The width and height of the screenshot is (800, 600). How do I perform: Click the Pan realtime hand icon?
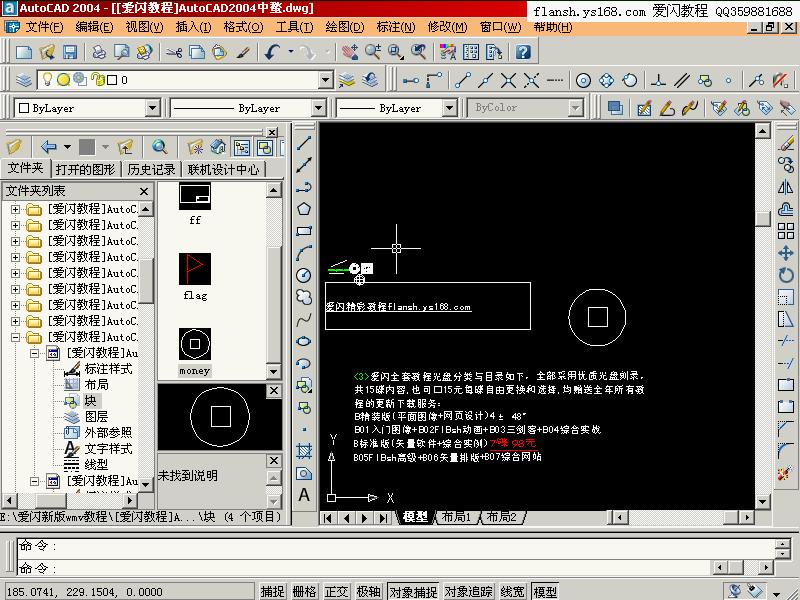pyautogui.click(x=350, y=52)
